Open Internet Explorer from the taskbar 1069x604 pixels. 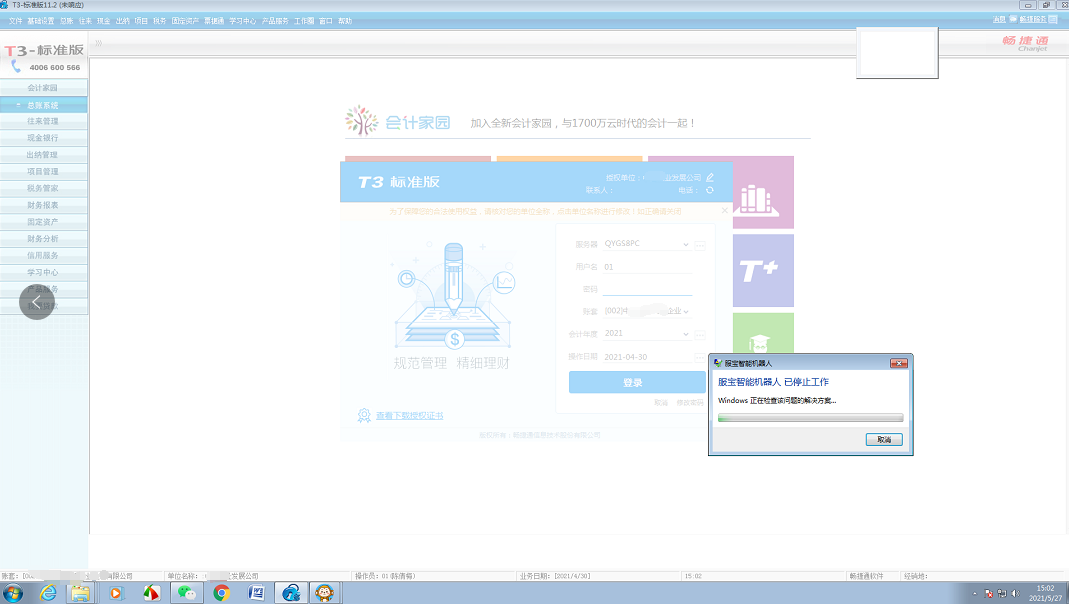point(48,593)
